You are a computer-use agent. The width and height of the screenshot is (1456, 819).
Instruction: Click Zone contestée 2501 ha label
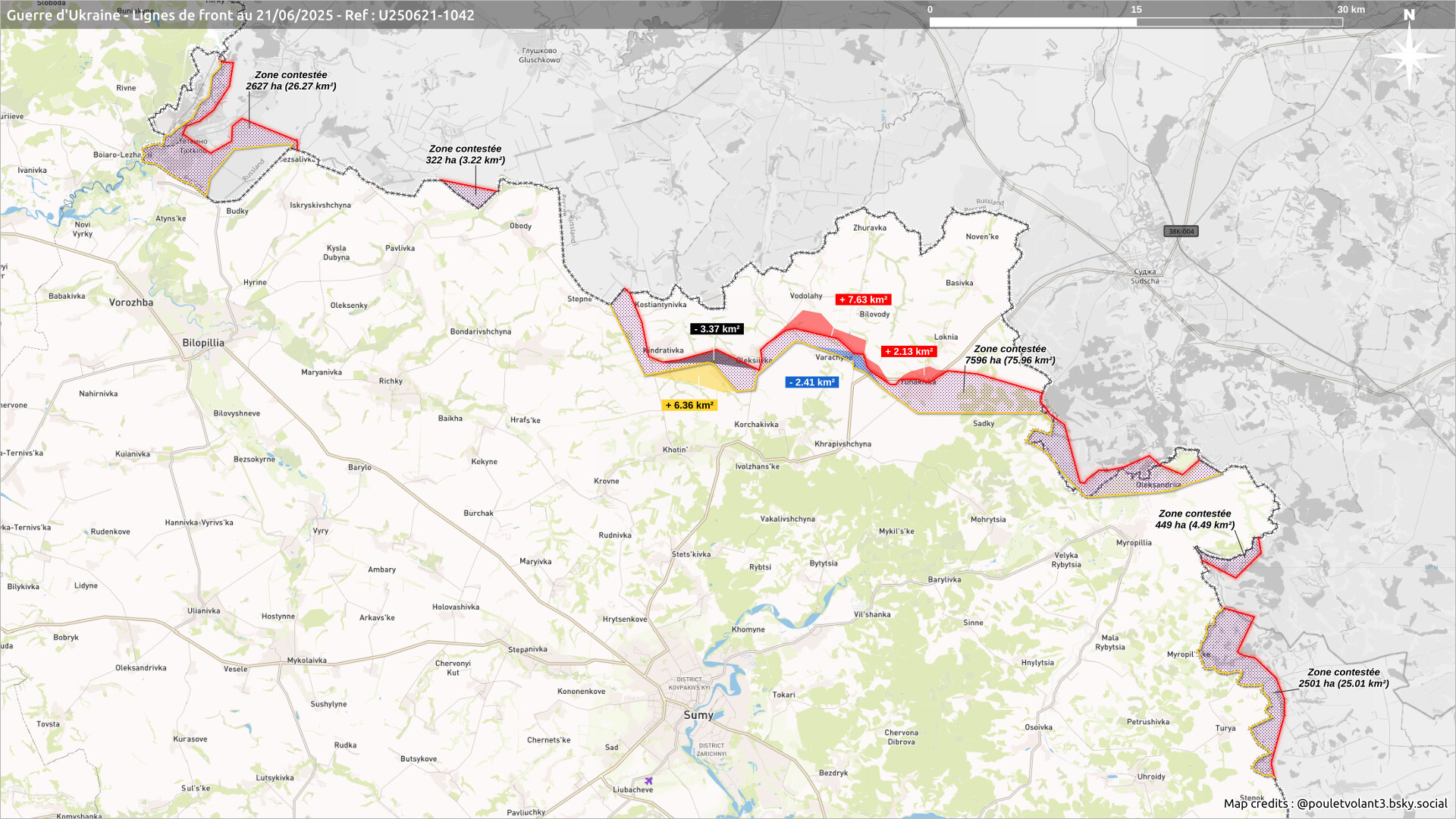1344,678
